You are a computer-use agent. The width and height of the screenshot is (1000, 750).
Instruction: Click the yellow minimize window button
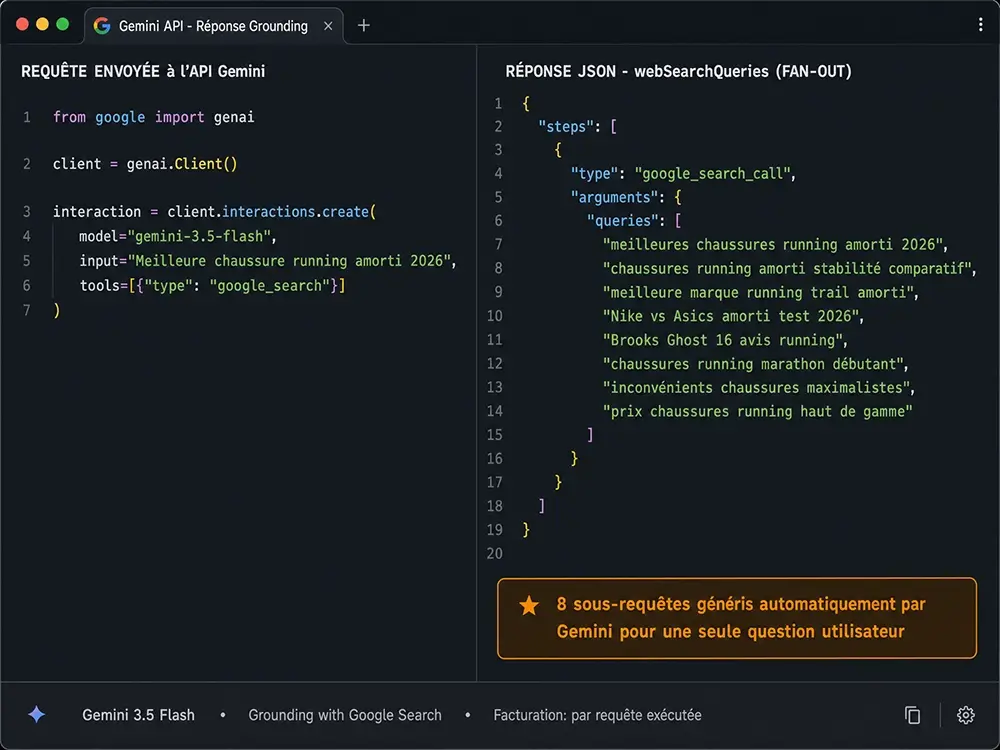(x=43, y=24)
